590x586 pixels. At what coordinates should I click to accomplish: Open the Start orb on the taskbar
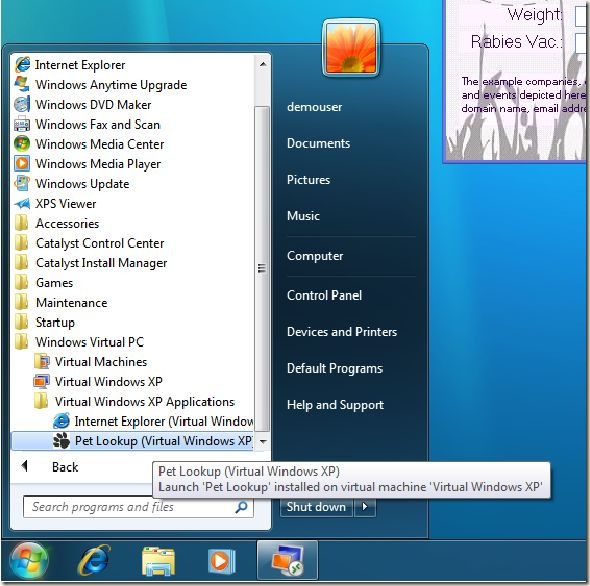tap(29, 561)
